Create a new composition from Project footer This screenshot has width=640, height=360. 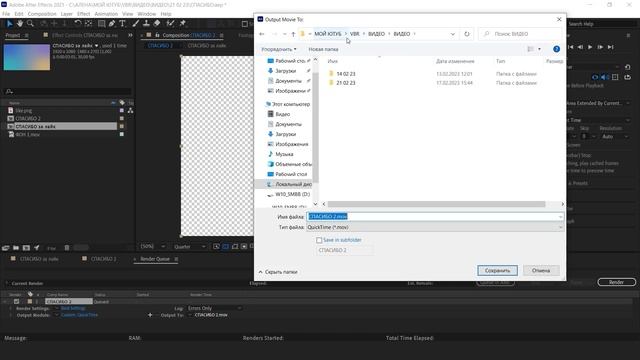tap(26, 248)
